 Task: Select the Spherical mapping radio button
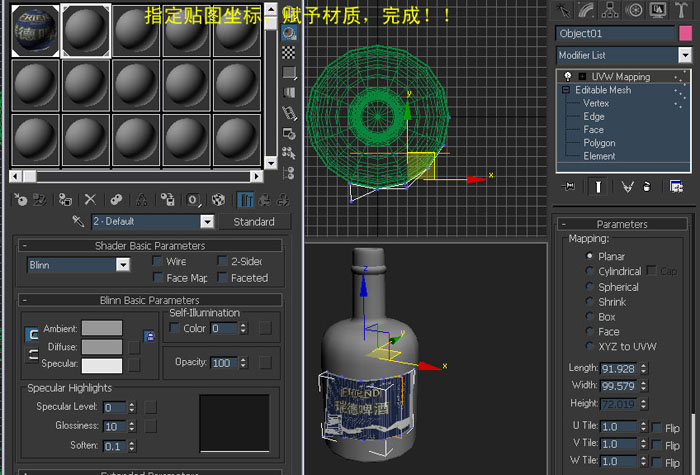tap(589, 286)
